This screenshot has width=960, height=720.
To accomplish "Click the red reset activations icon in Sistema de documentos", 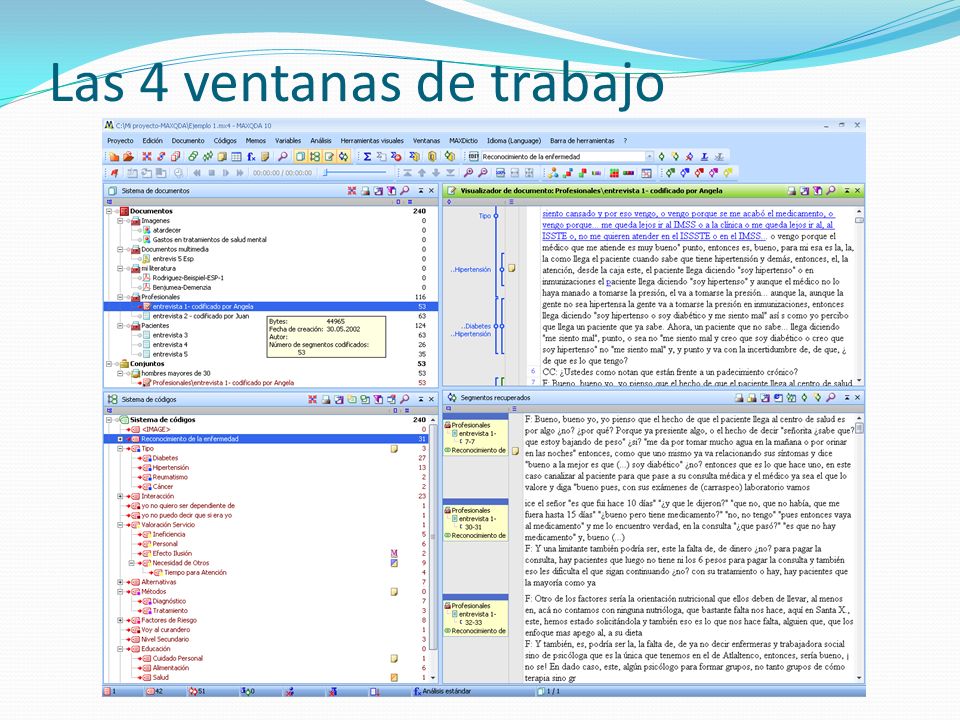I will coord(351,191).
